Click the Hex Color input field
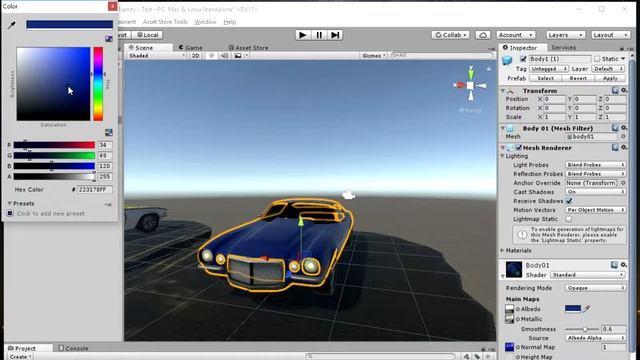 point(95,189)
